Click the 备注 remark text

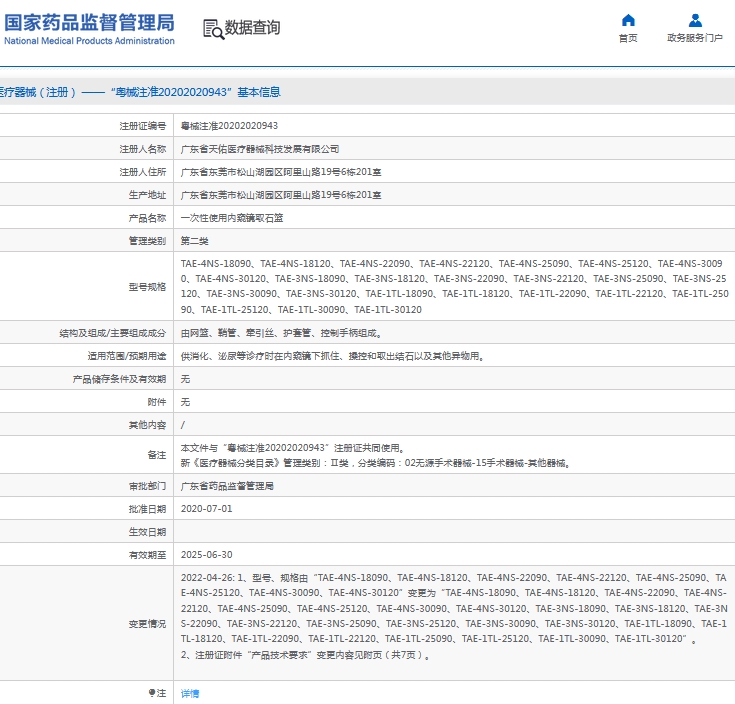coord(376,455)
